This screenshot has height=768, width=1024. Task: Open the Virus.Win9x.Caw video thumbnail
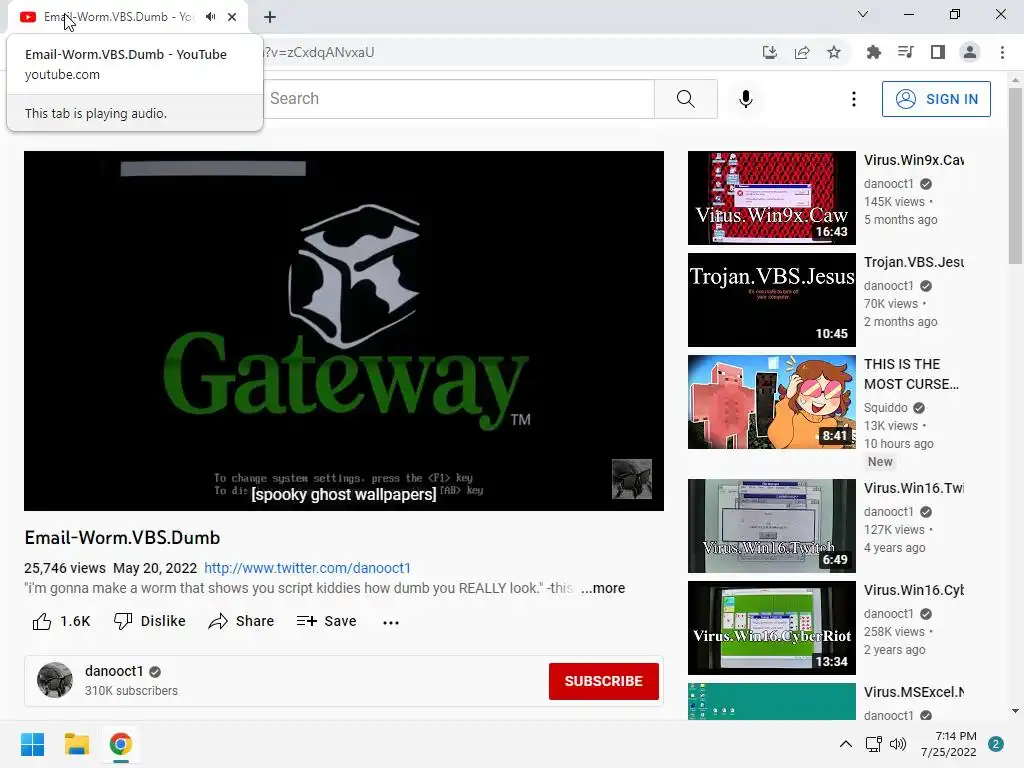click(771, 198)
